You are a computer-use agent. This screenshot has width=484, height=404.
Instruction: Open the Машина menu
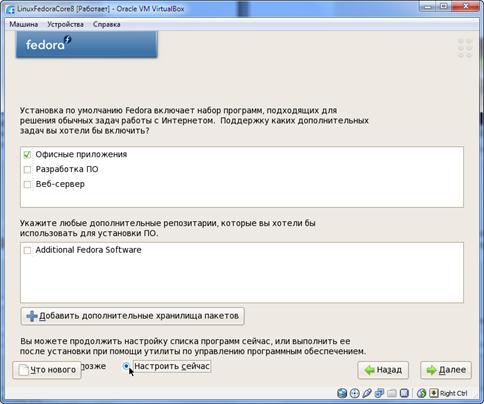(24, 24)
